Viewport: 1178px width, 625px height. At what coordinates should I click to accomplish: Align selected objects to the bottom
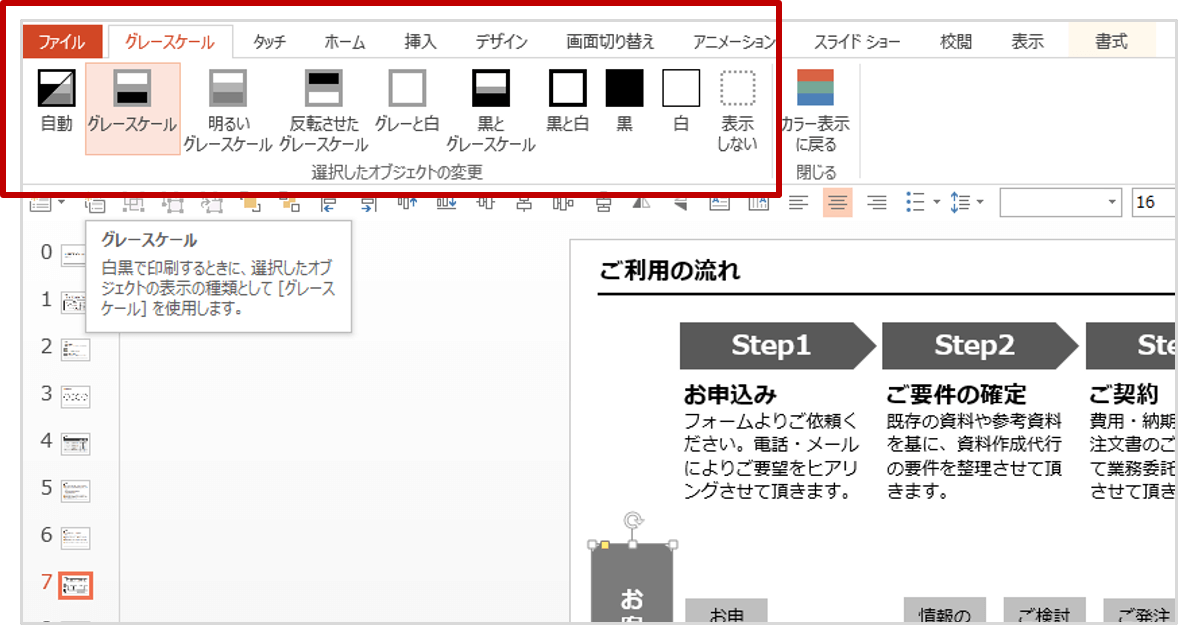click(446, 203)
